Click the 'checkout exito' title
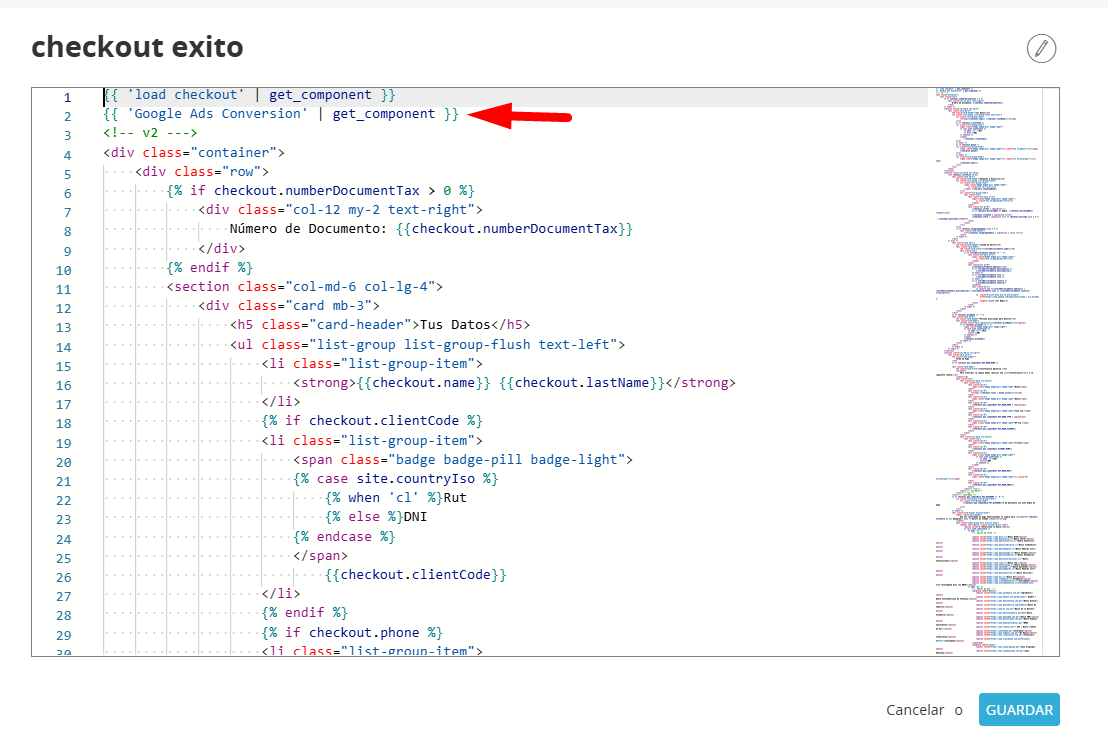The width and height of the screenshot is (1108, 740). click(x=138, y=47)
